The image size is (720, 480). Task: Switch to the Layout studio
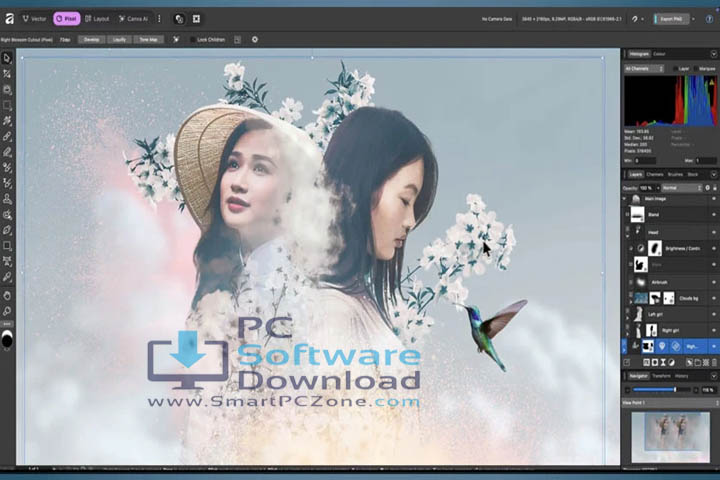click(x=97, y=19)
